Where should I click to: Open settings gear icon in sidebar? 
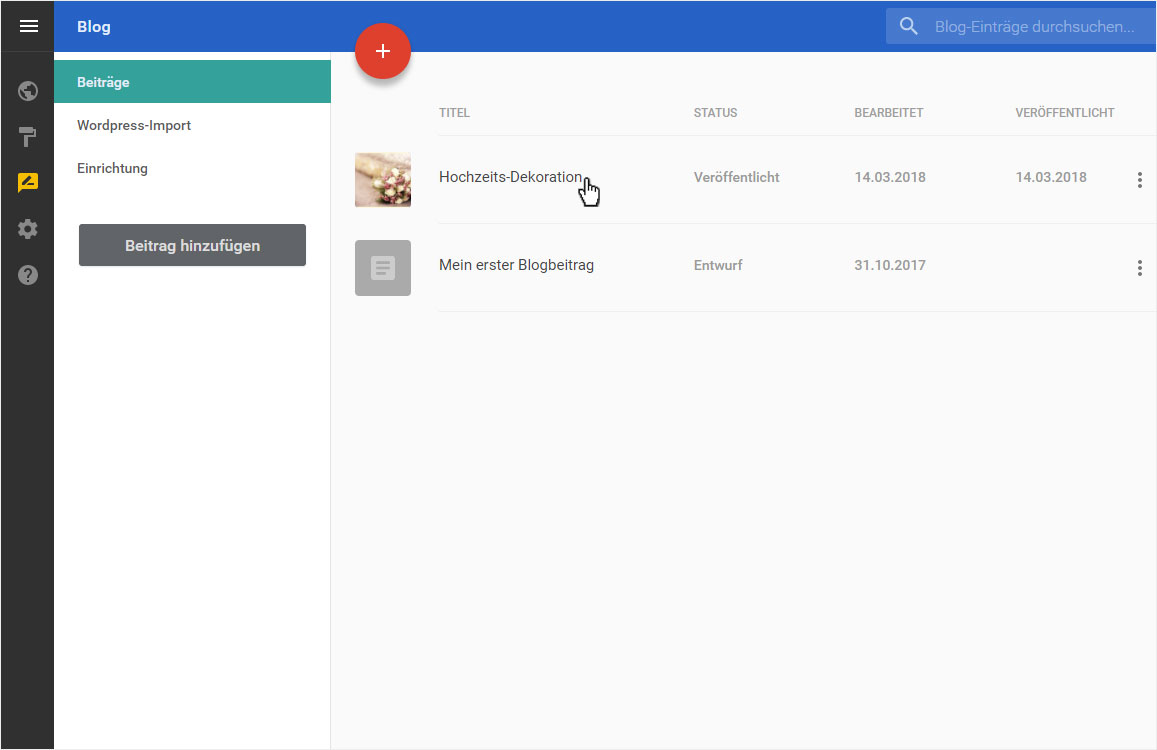pos(28,229)
